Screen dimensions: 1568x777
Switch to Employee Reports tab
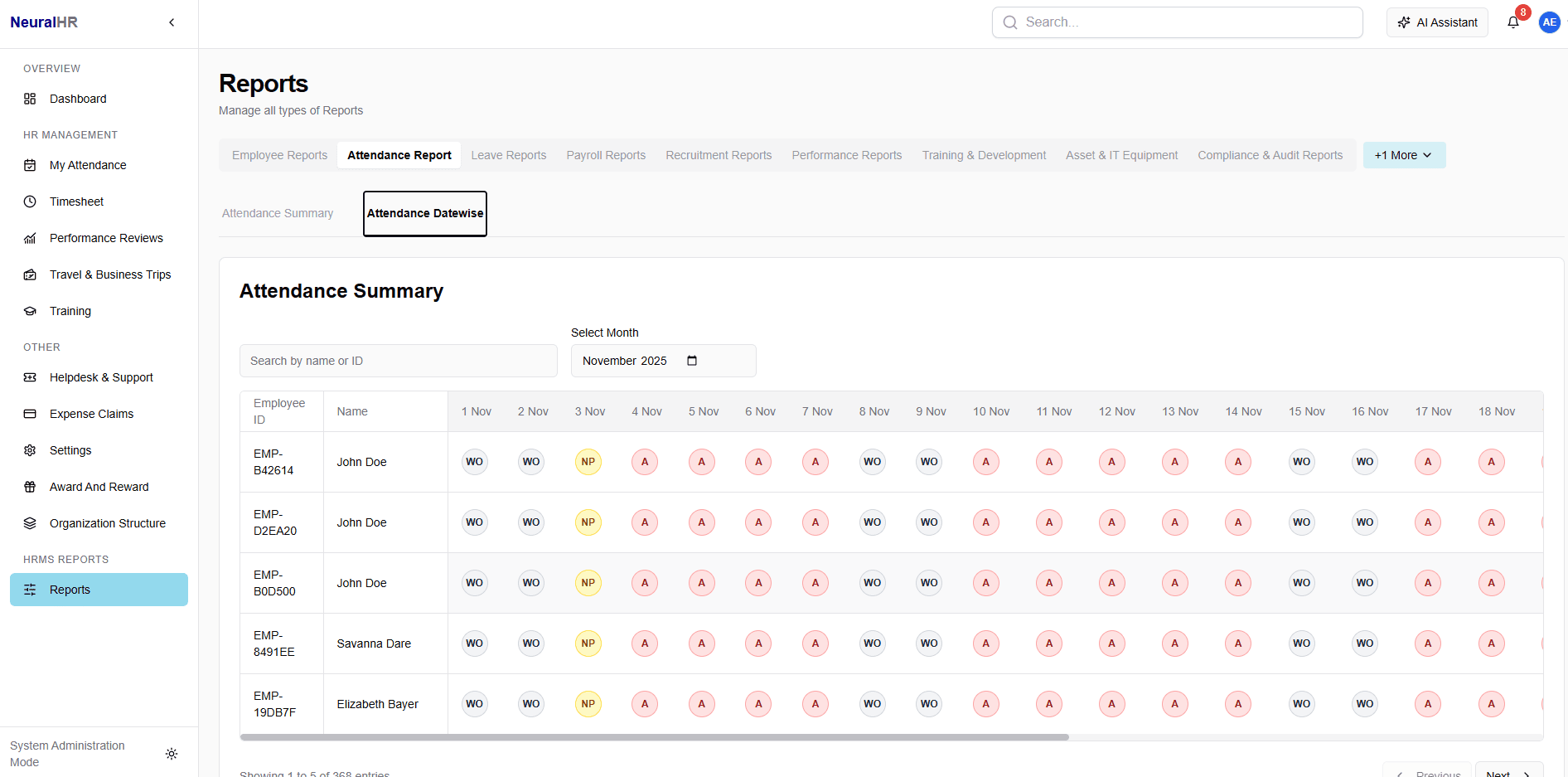pos(279,155)
